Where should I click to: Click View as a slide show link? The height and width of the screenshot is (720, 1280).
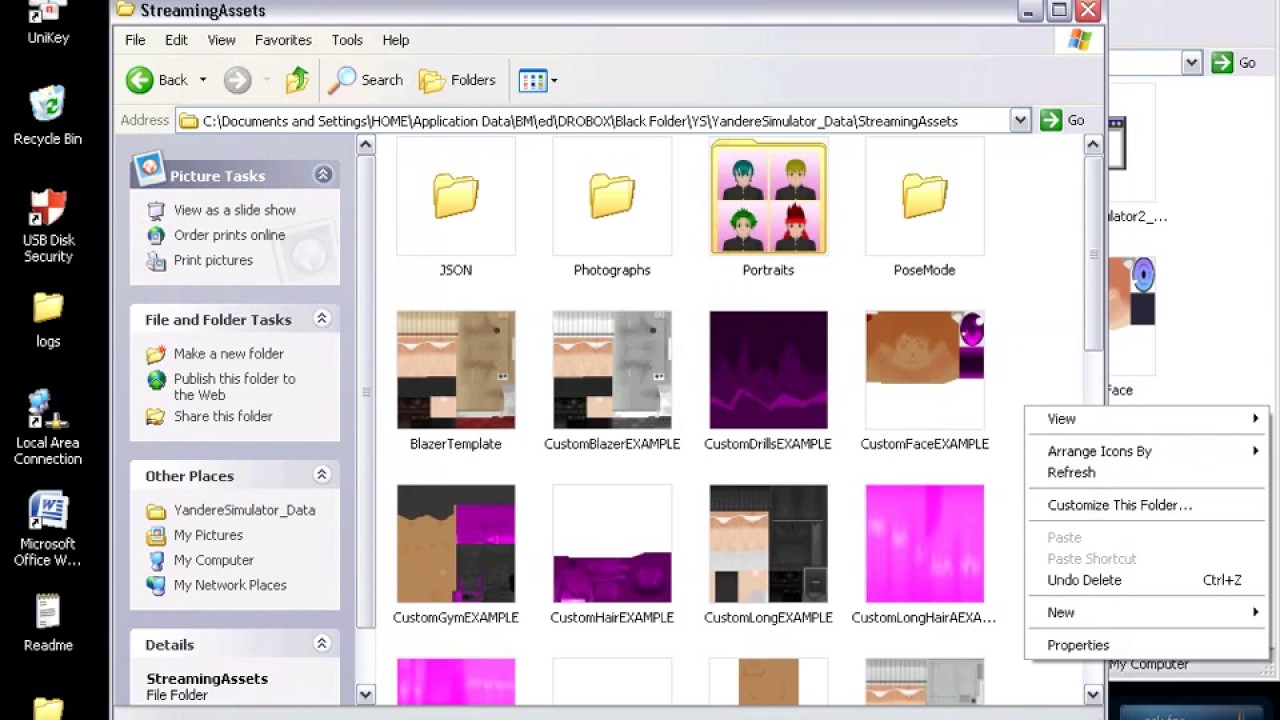234,210
